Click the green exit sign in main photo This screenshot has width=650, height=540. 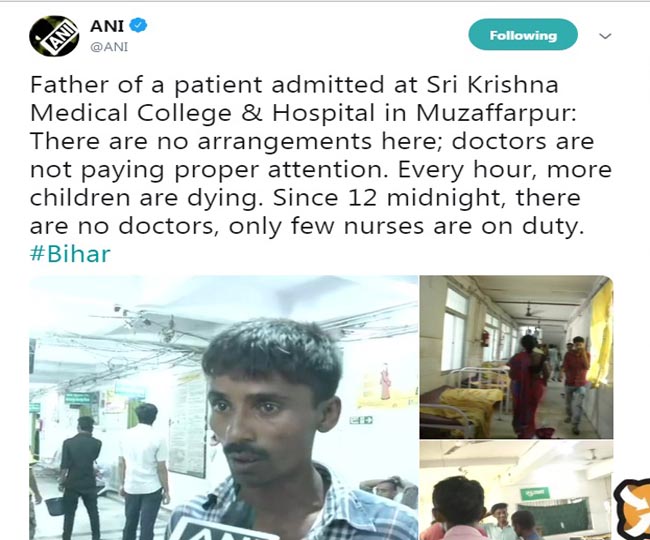click(361, 420)
